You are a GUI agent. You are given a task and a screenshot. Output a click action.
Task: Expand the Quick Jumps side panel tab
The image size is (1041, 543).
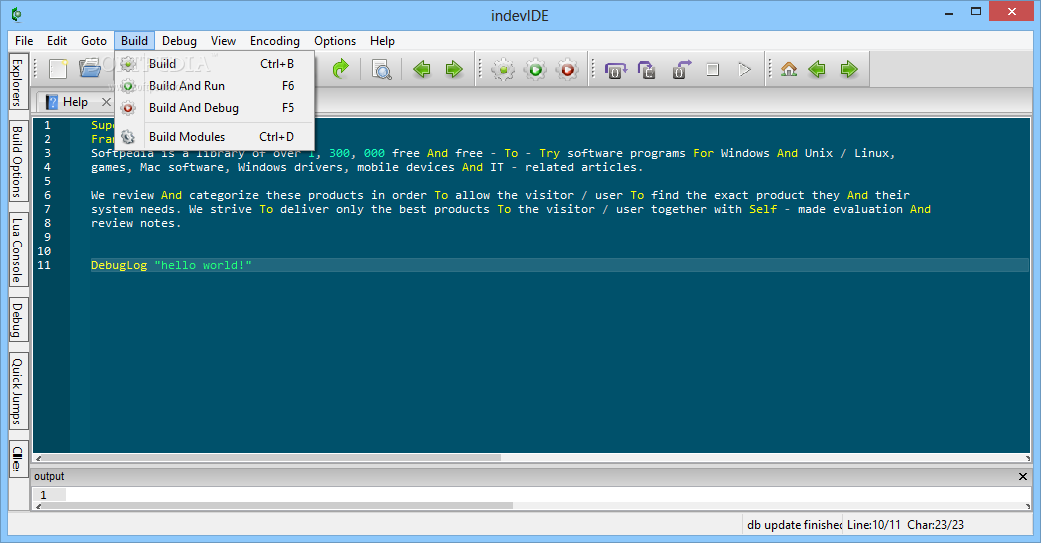[18, 391]
